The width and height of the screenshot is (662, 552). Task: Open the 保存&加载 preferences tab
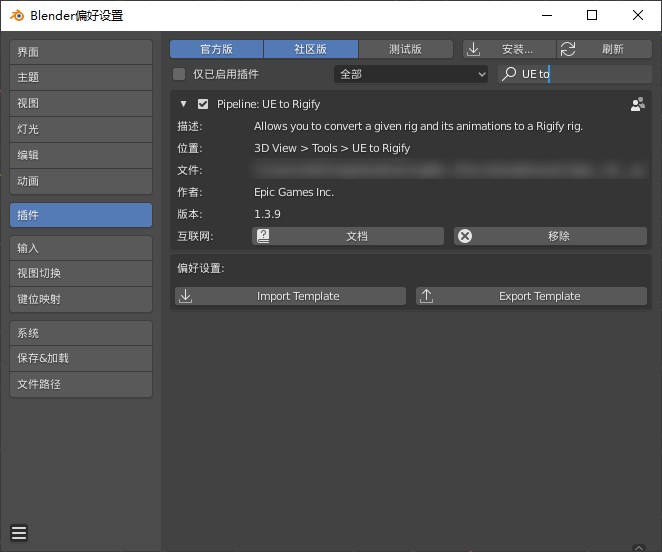point(81,358)
